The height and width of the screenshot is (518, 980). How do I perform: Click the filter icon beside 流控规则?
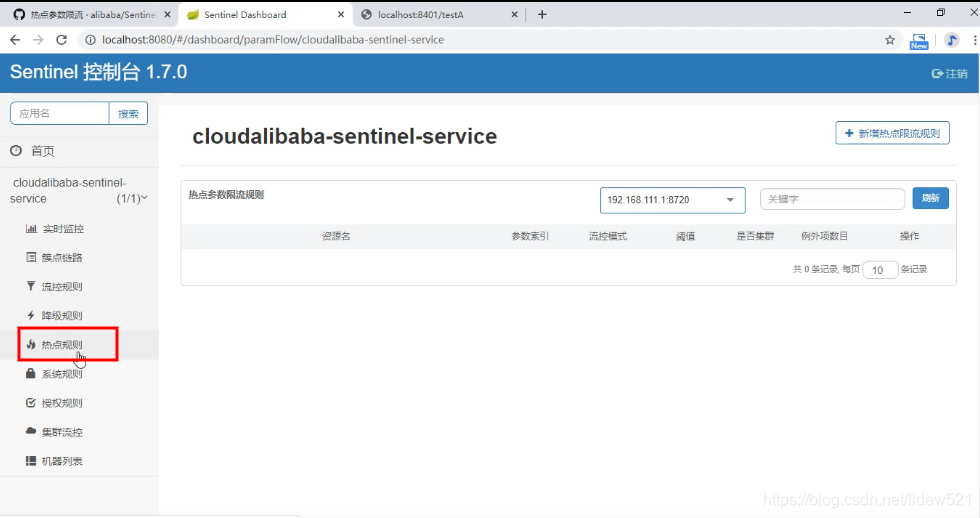coord(31,286)
